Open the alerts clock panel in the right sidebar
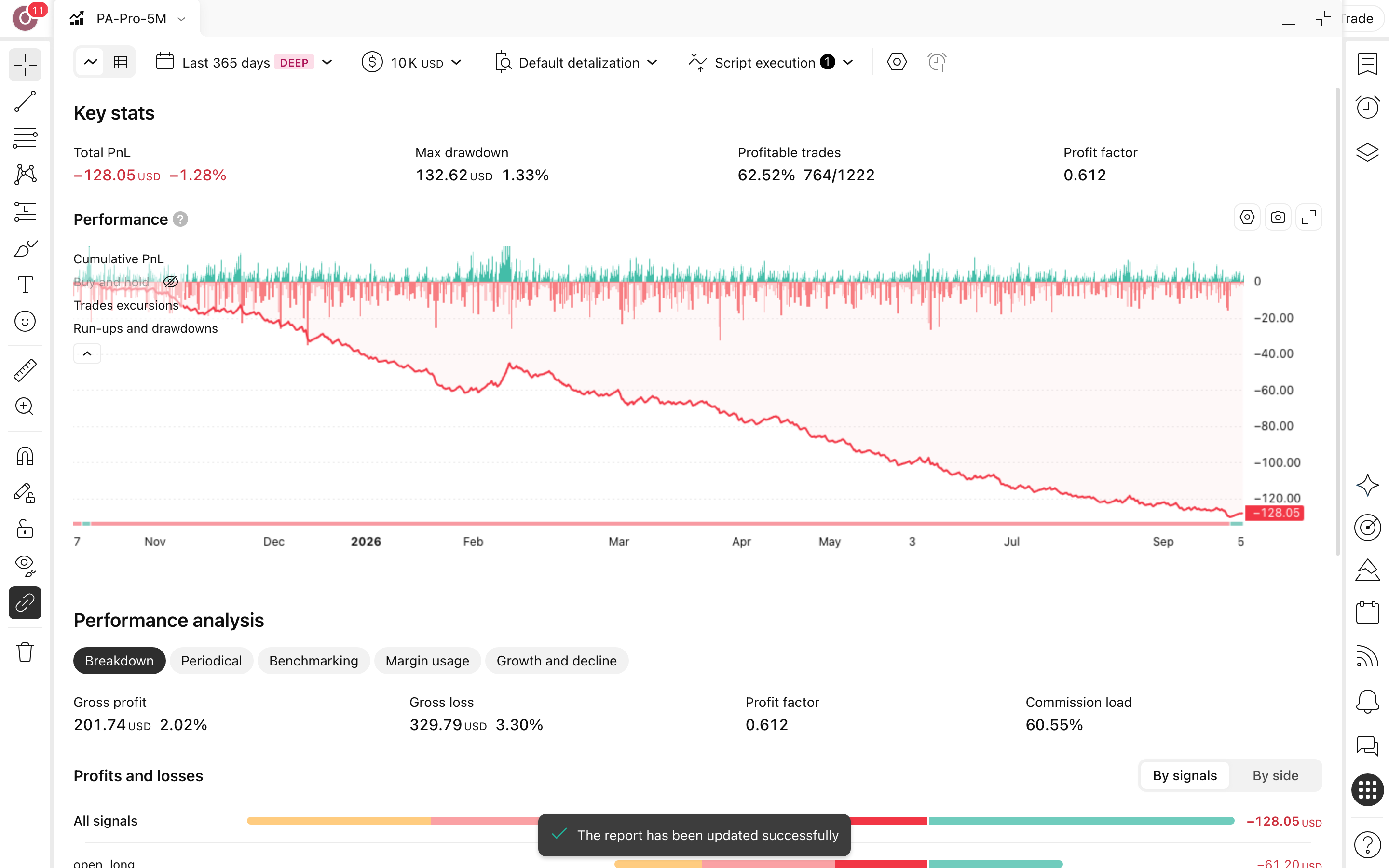Image resolution: width=1389 pixels, height=868 pixels. (x=1367, y=108)
